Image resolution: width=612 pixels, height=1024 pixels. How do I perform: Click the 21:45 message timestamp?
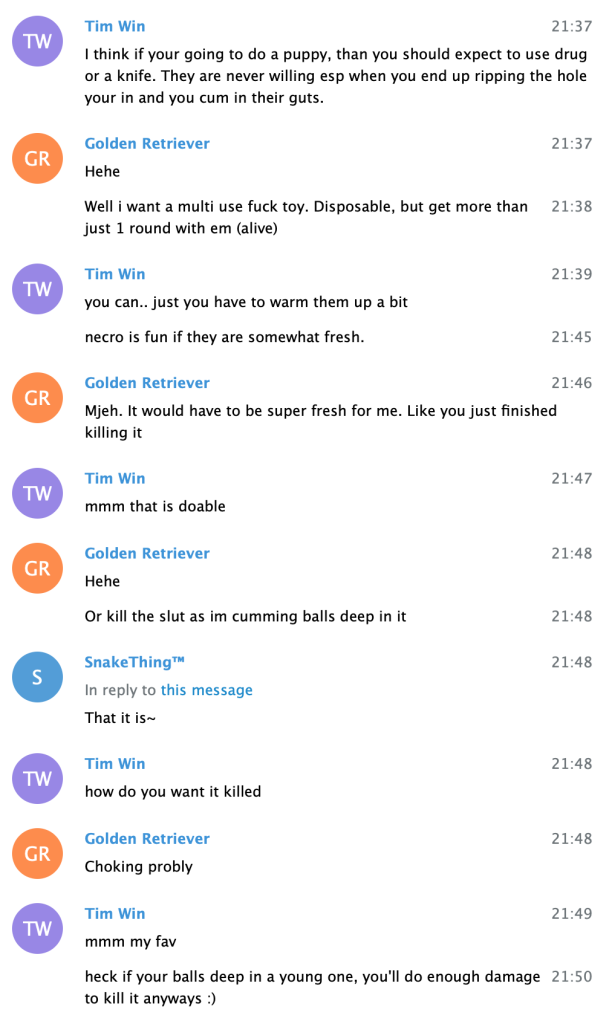point(571,337)
